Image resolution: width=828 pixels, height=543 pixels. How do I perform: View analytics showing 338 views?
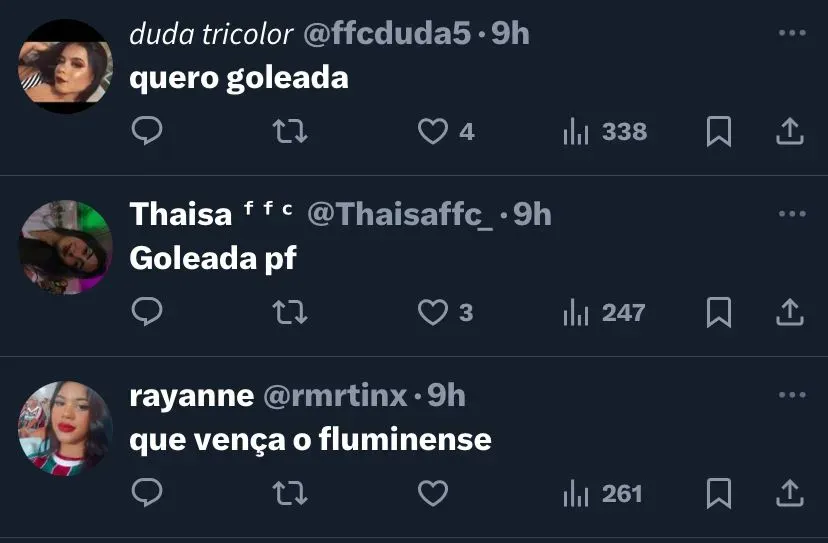605,131
